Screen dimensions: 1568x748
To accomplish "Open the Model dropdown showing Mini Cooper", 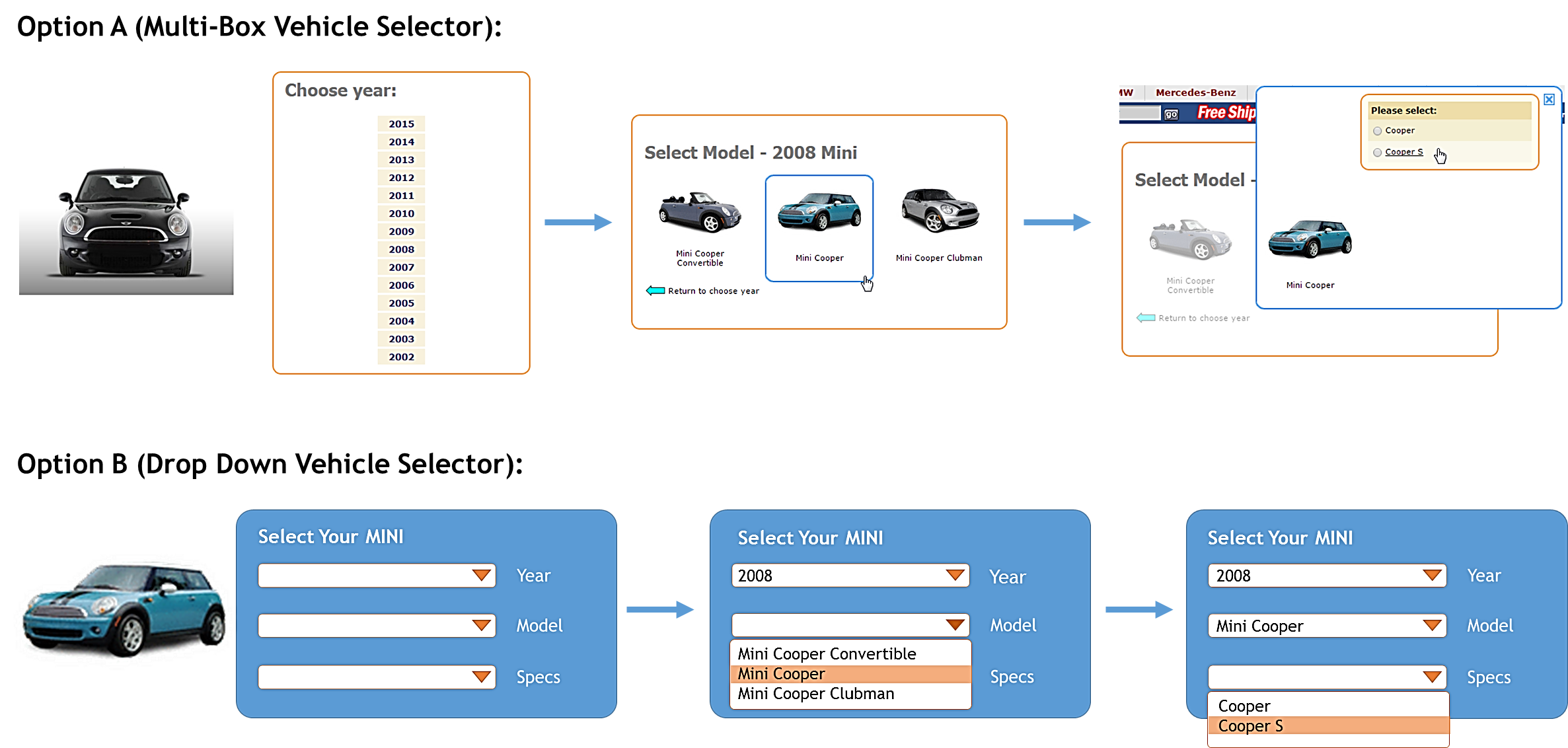I will click(x=1327, y=626).
